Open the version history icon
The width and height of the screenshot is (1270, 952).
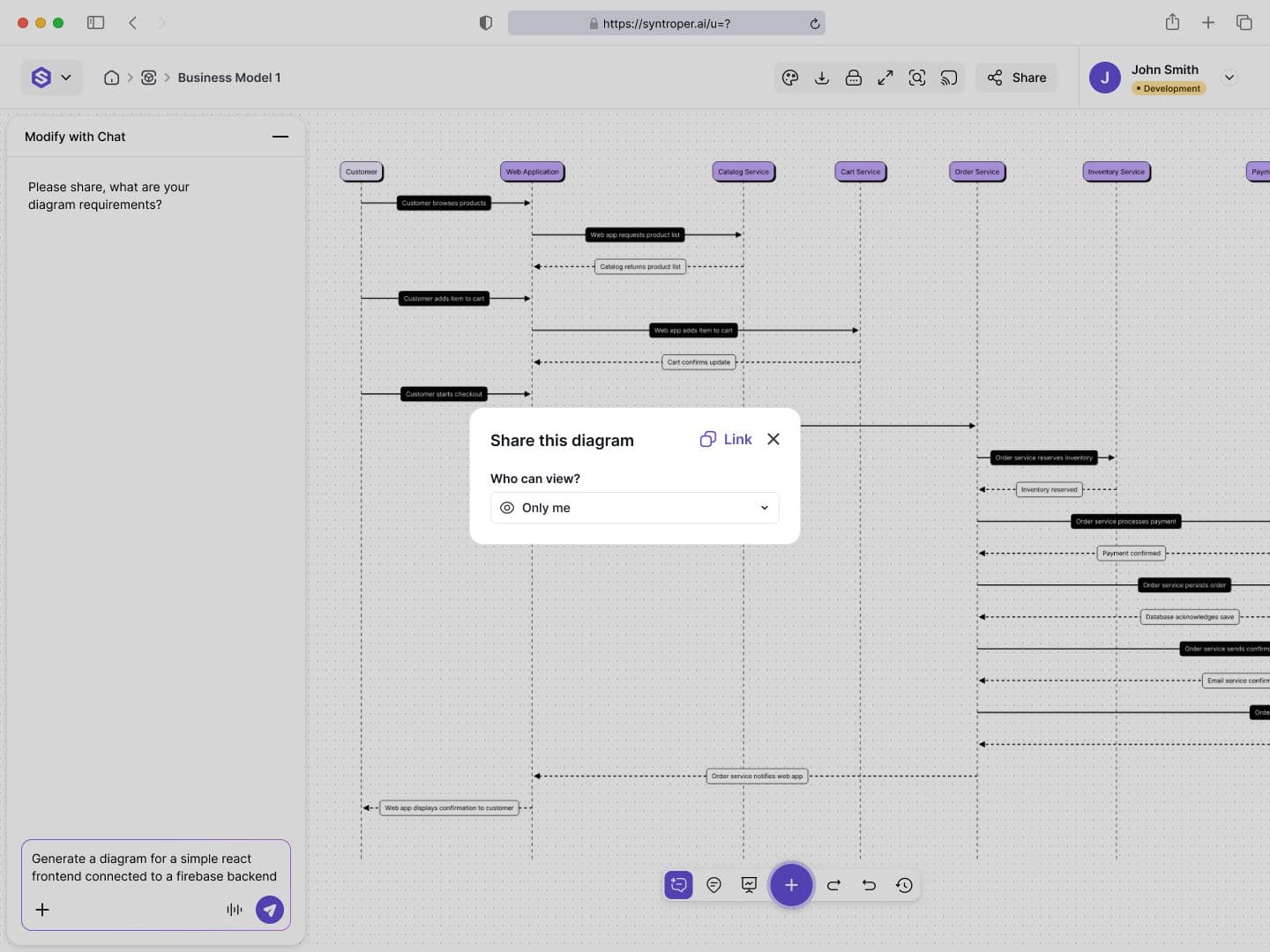pos(904,885)
